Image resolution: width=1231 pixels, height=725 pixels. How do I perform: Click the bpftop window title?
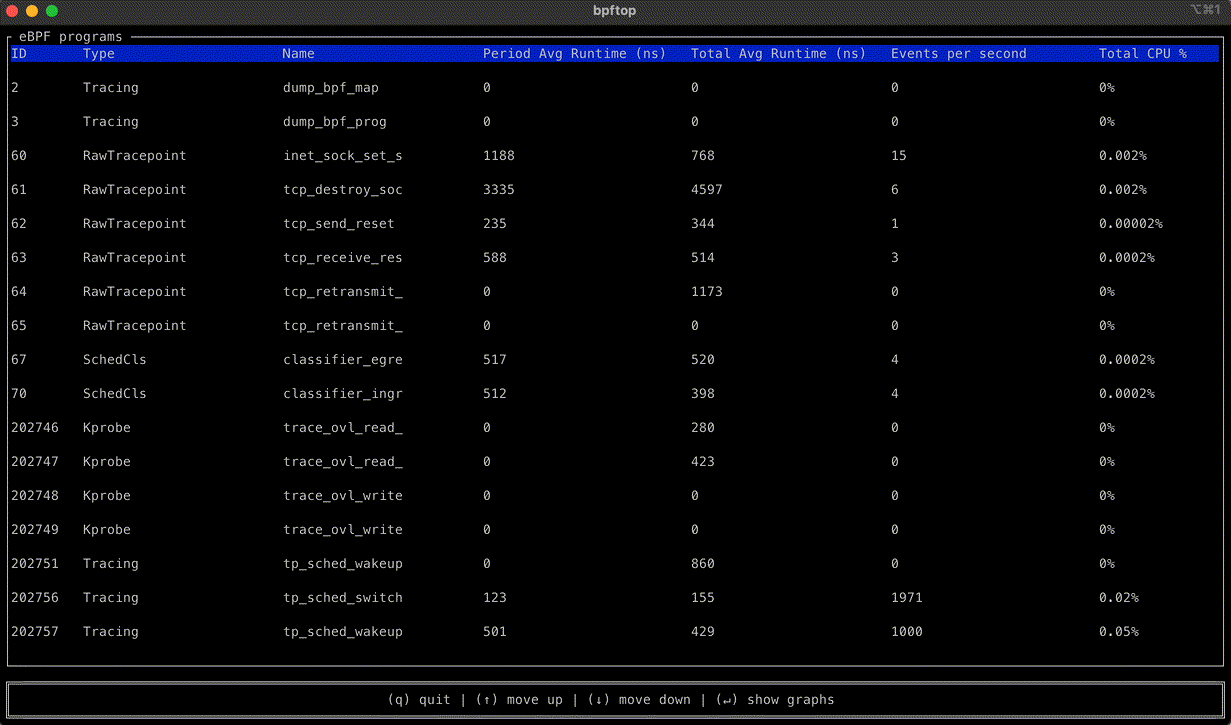[614, 10]
